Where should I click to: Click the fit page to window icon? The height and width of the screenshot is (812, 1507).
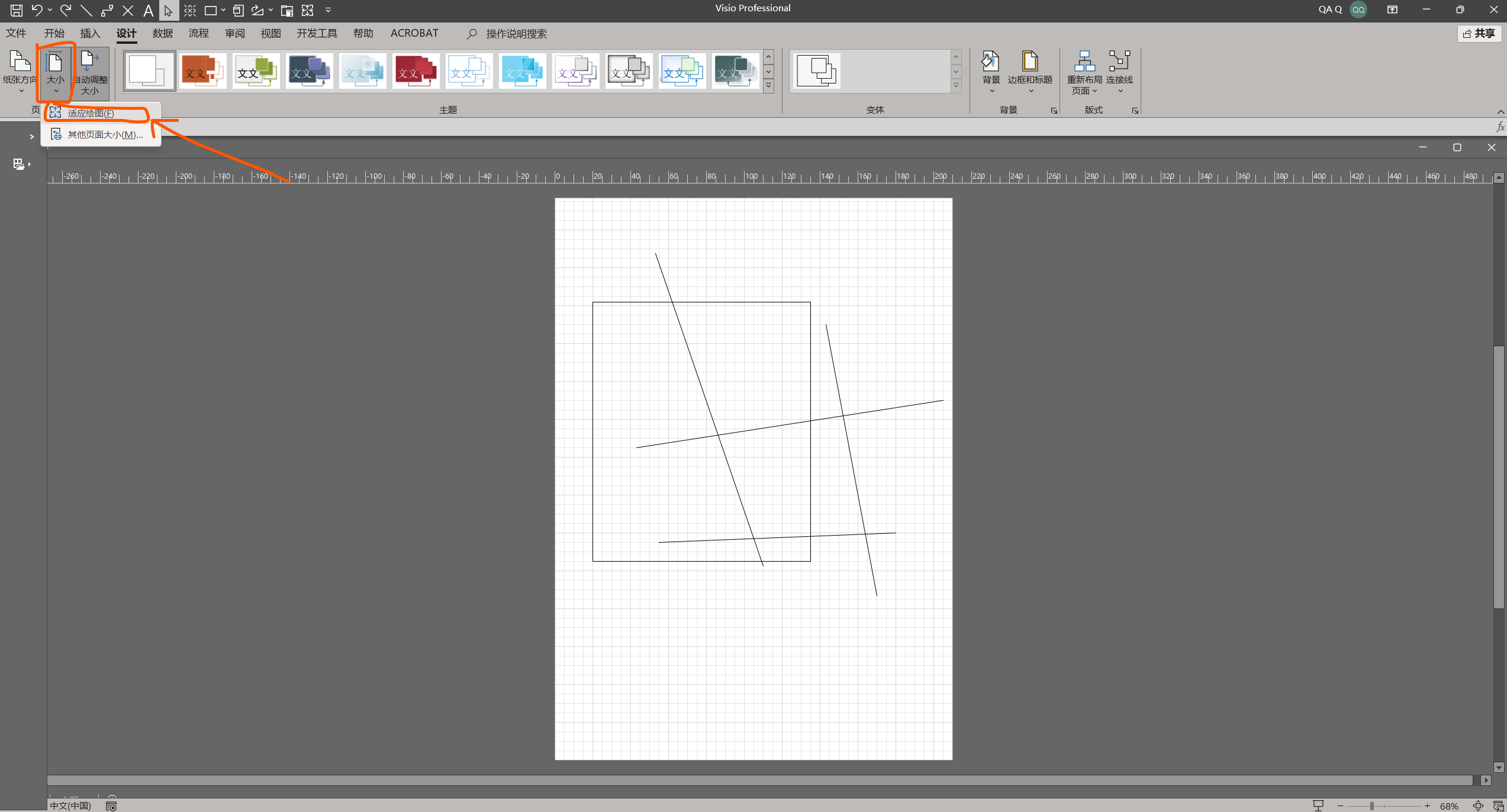(1478, 805)
